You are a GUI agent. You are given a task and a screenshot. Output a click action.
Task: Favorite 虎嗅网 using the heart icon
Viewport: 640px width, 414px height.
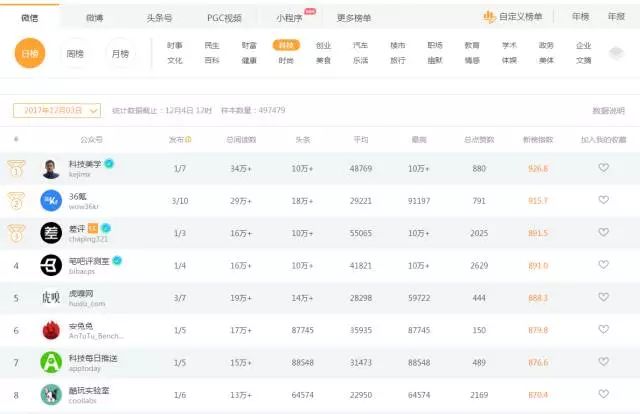point(604,297)
